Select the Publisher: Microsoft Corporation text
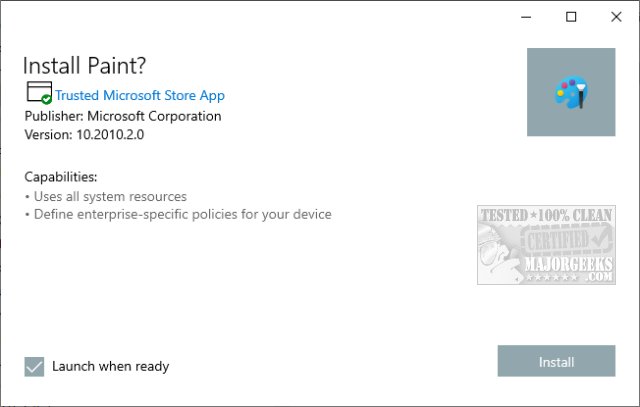 (123, 116)
